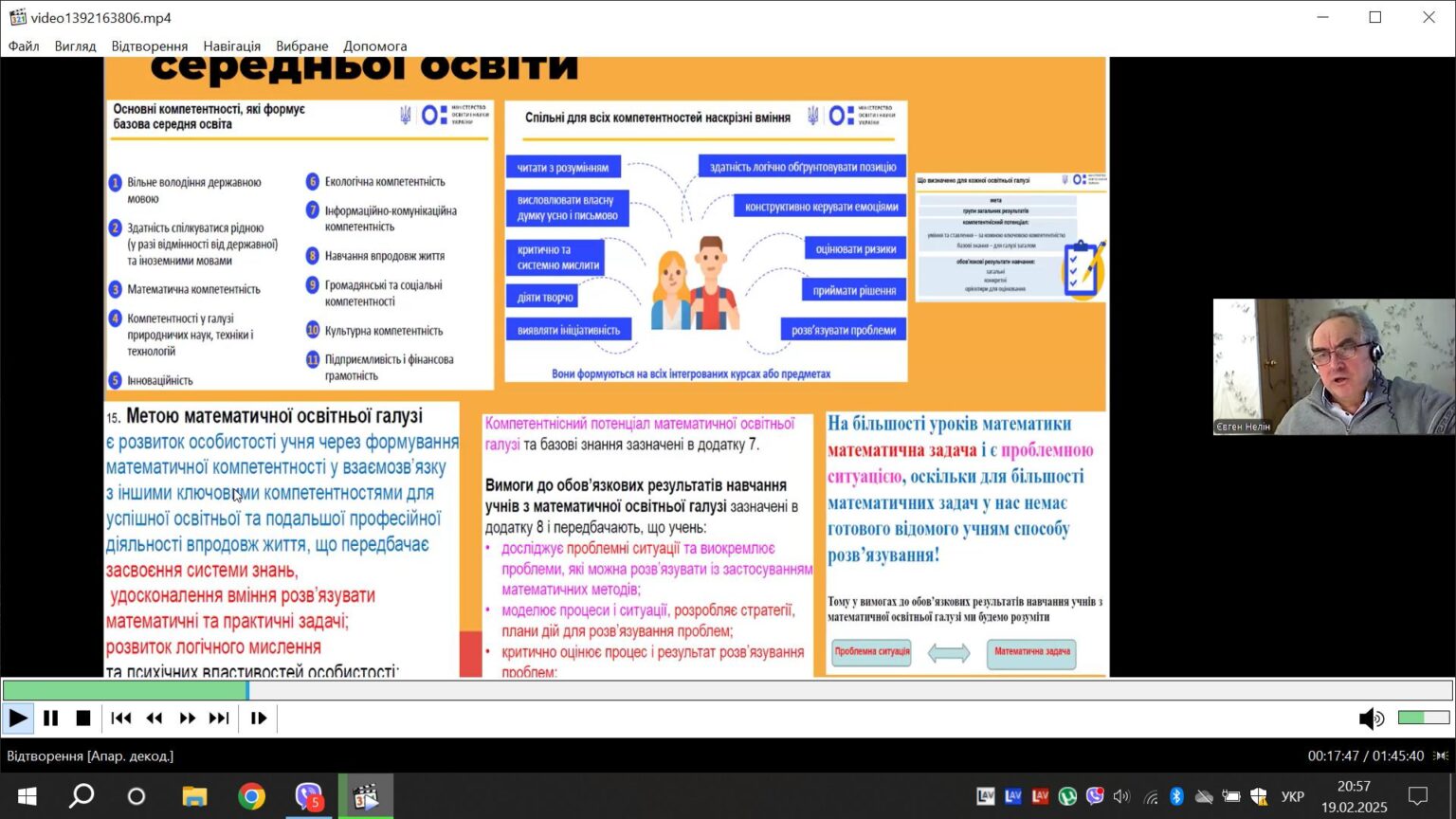Open Viber from the taskbar
Image resolution: width=1456 pixels, height=819 pixels.
[309, 796]
